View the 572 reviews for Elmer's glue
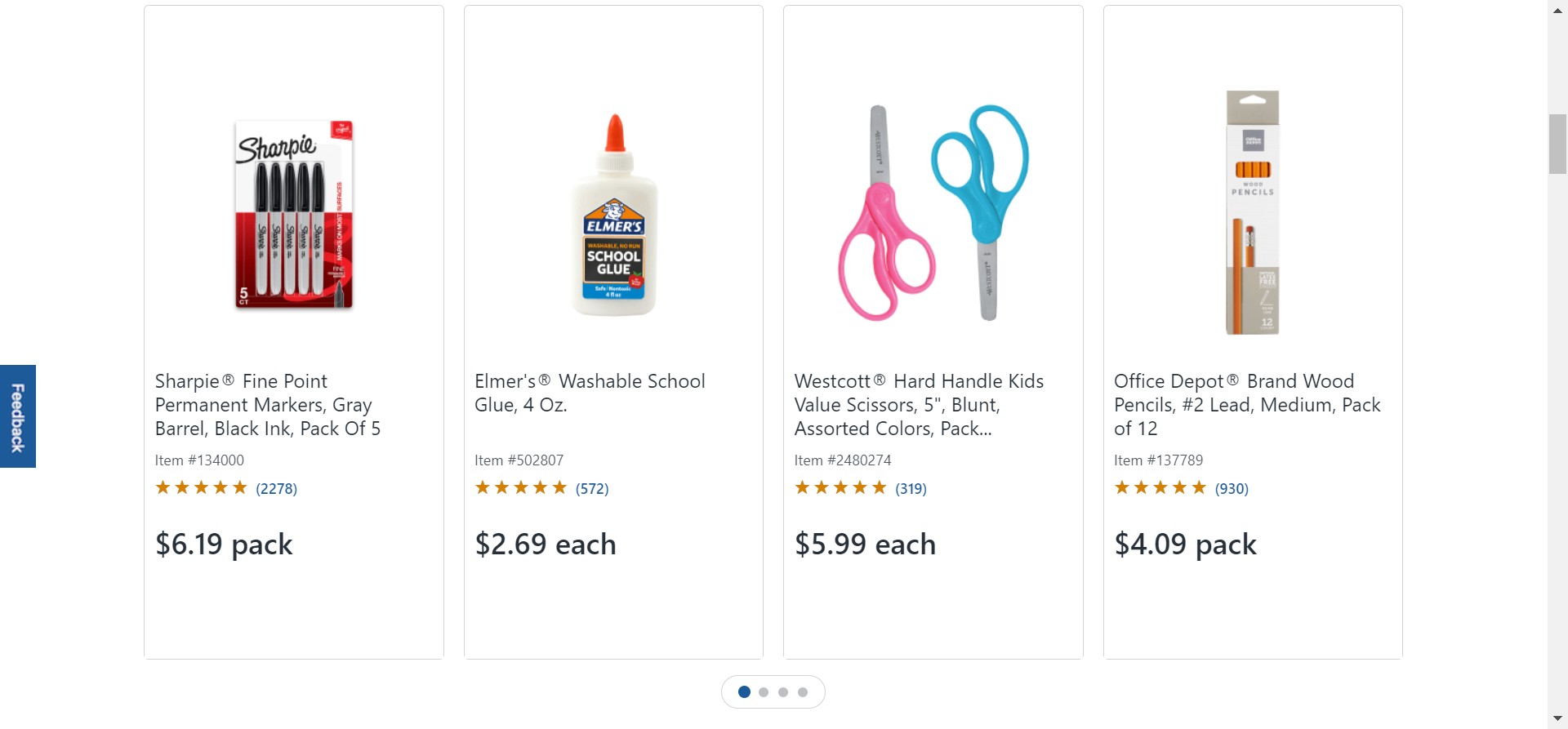This screenshot has width=1568, height=729. pos(592,489)
